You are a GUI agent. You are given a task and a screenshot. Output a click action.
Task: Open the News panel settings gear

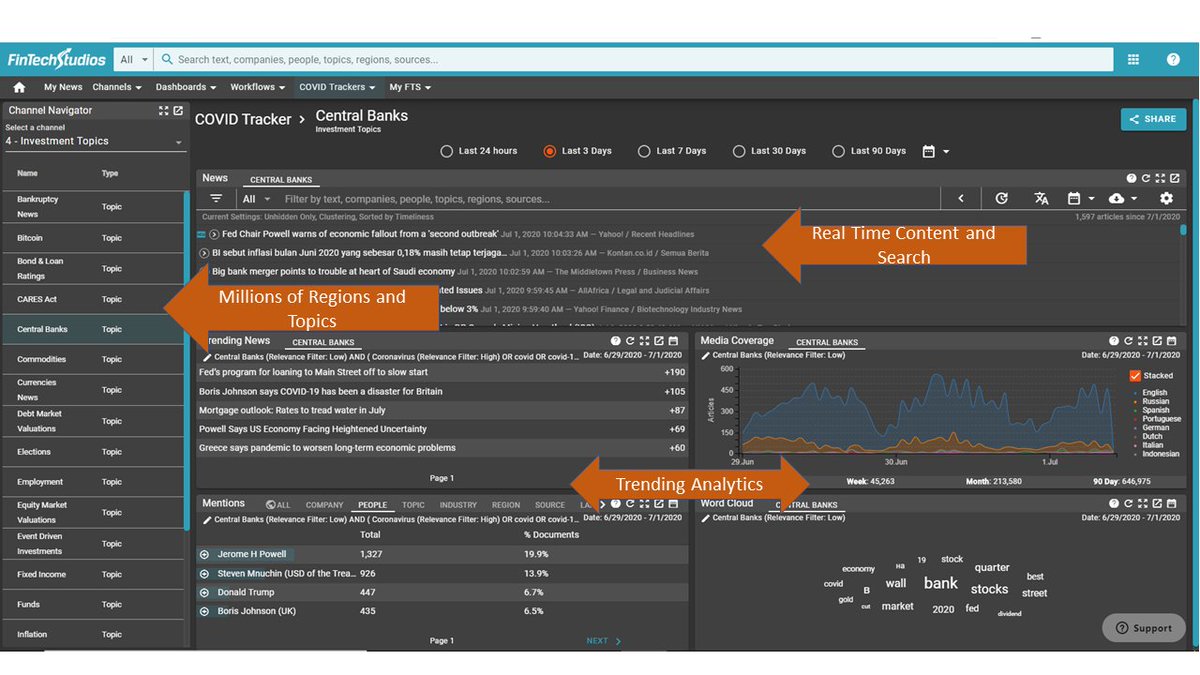point(1166,199)
